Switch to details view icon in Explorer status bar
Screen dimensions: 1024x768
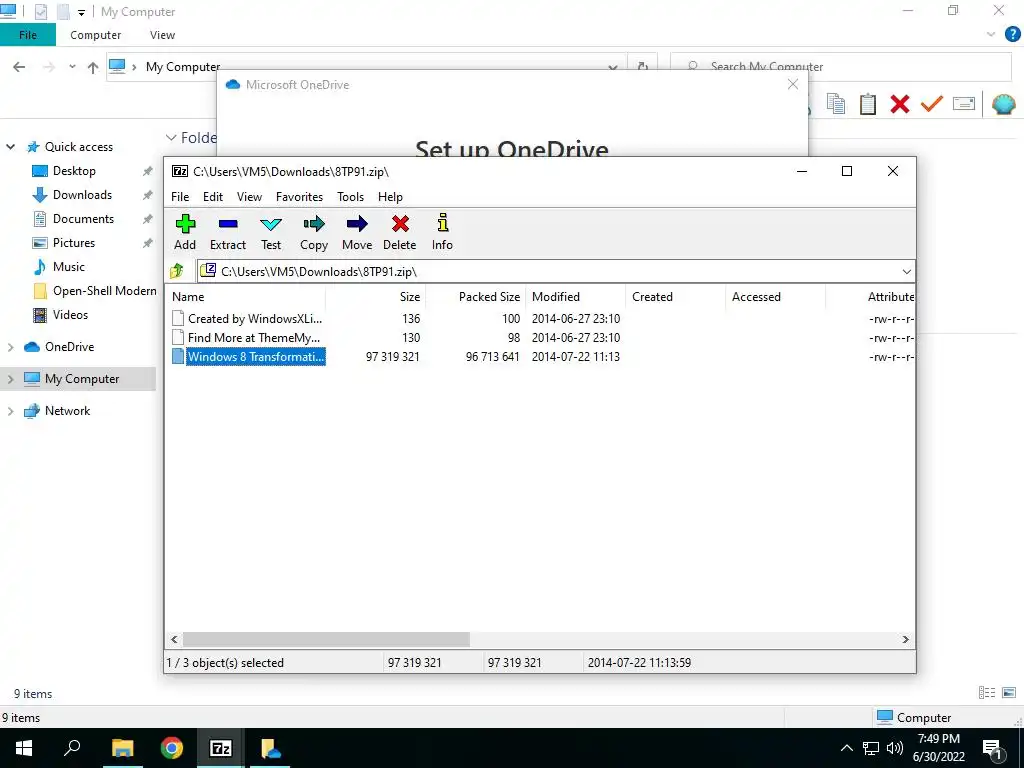click(x=987, y=693)
